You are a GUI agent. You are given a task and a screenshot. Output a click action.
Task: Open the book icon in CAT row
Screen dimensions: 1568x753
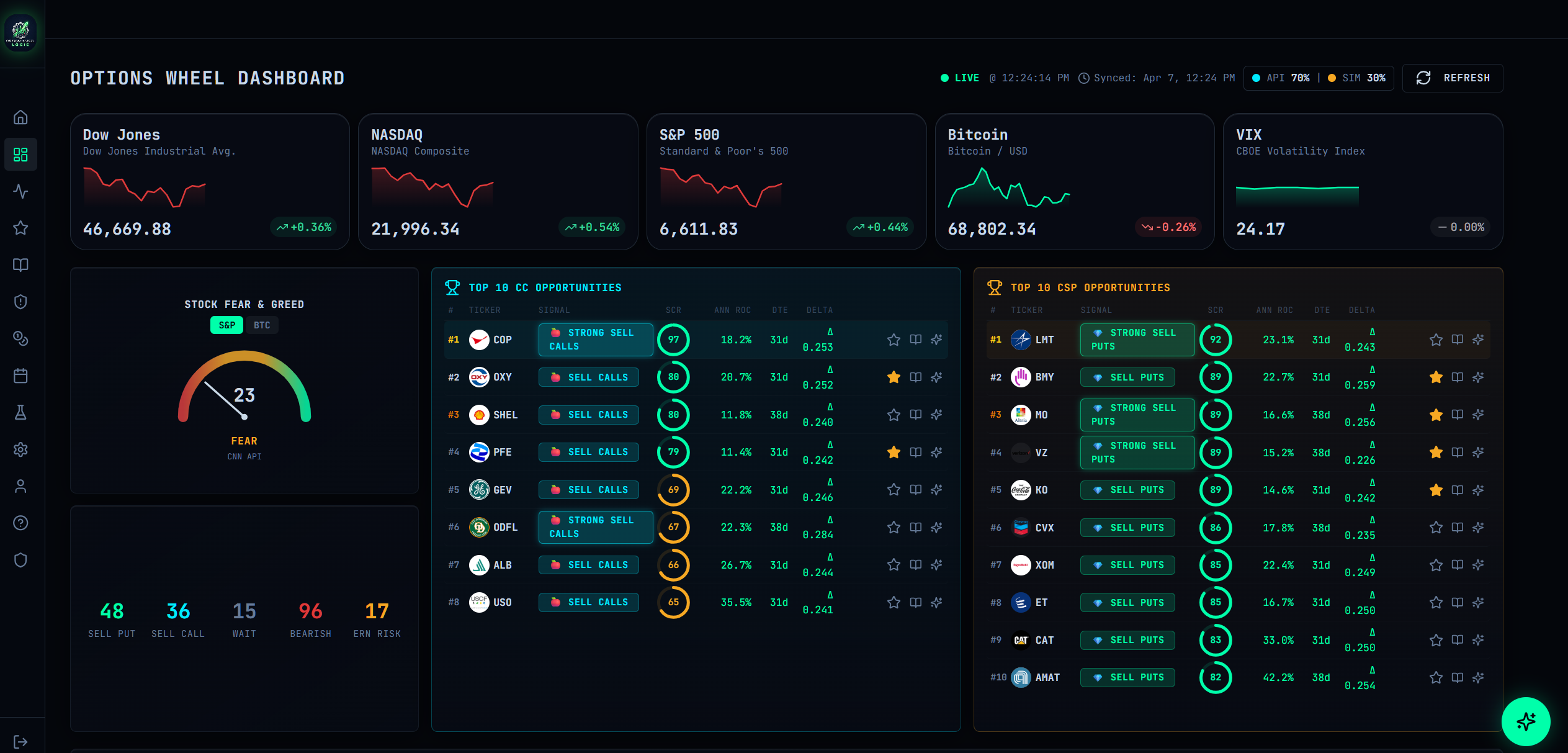pos(1457,640)
